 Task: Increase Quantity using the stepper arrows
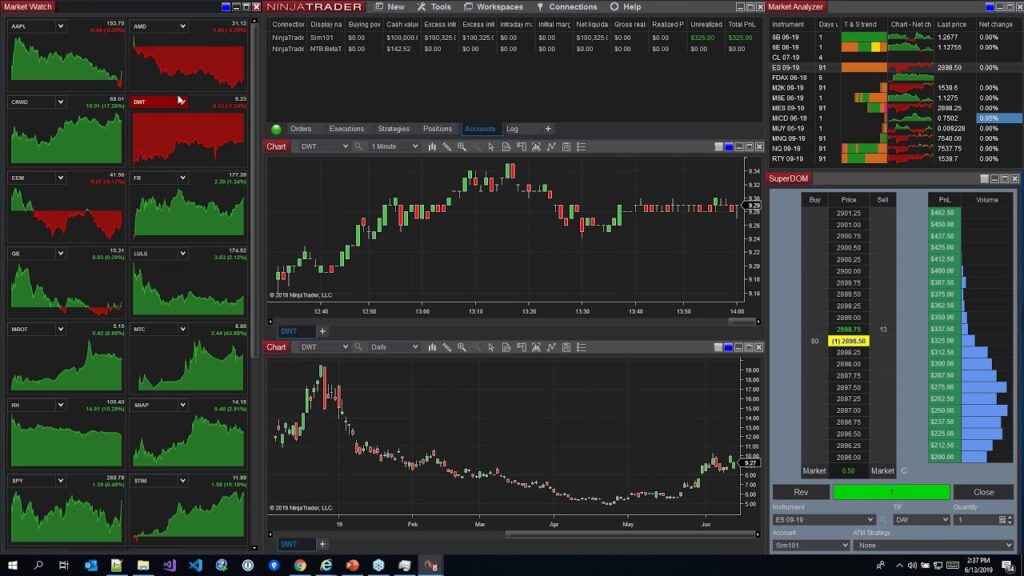[1010, 519]
